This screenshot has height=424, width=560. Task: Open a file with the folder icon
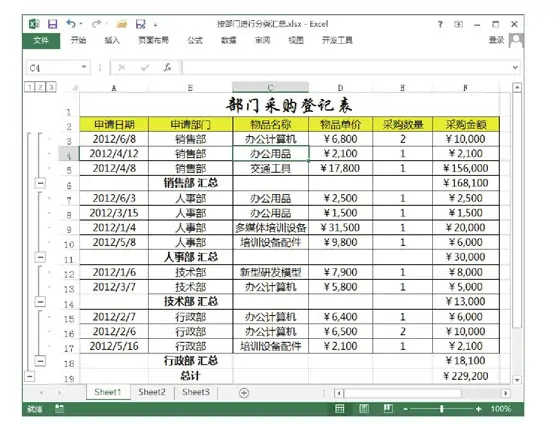[122, 24]
